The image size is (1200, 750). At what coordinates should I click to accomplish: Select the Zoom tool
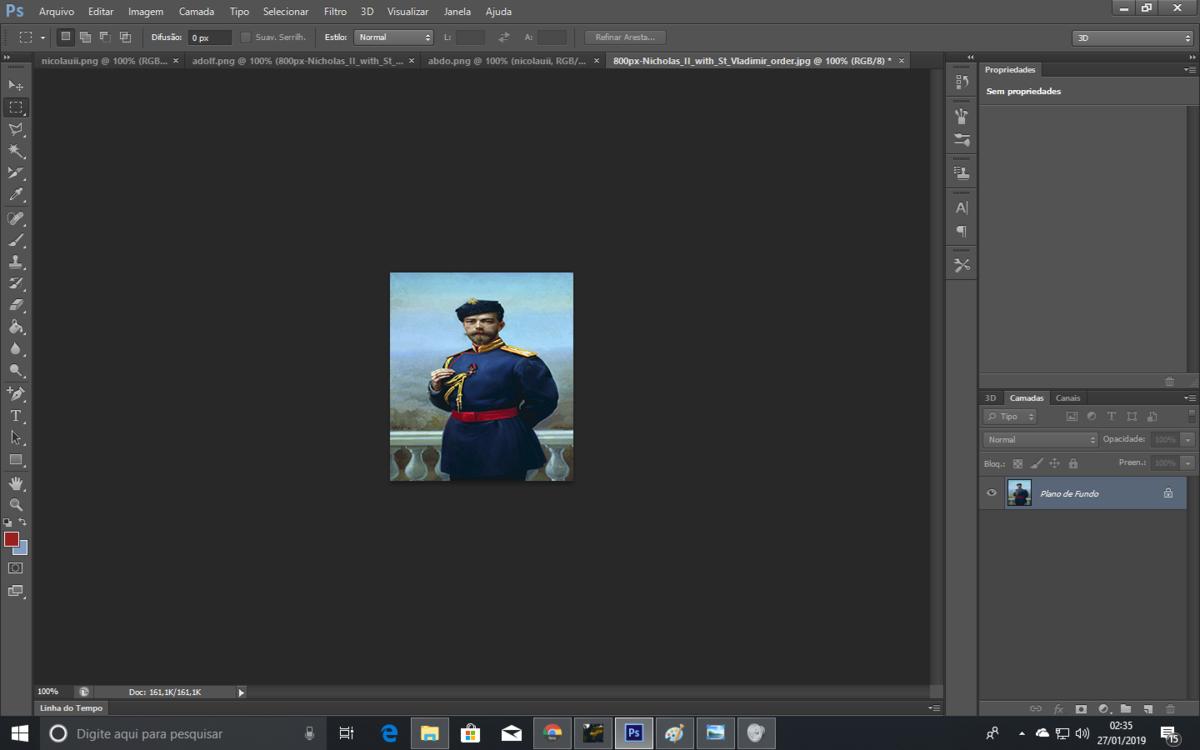[x=16, y=505]
